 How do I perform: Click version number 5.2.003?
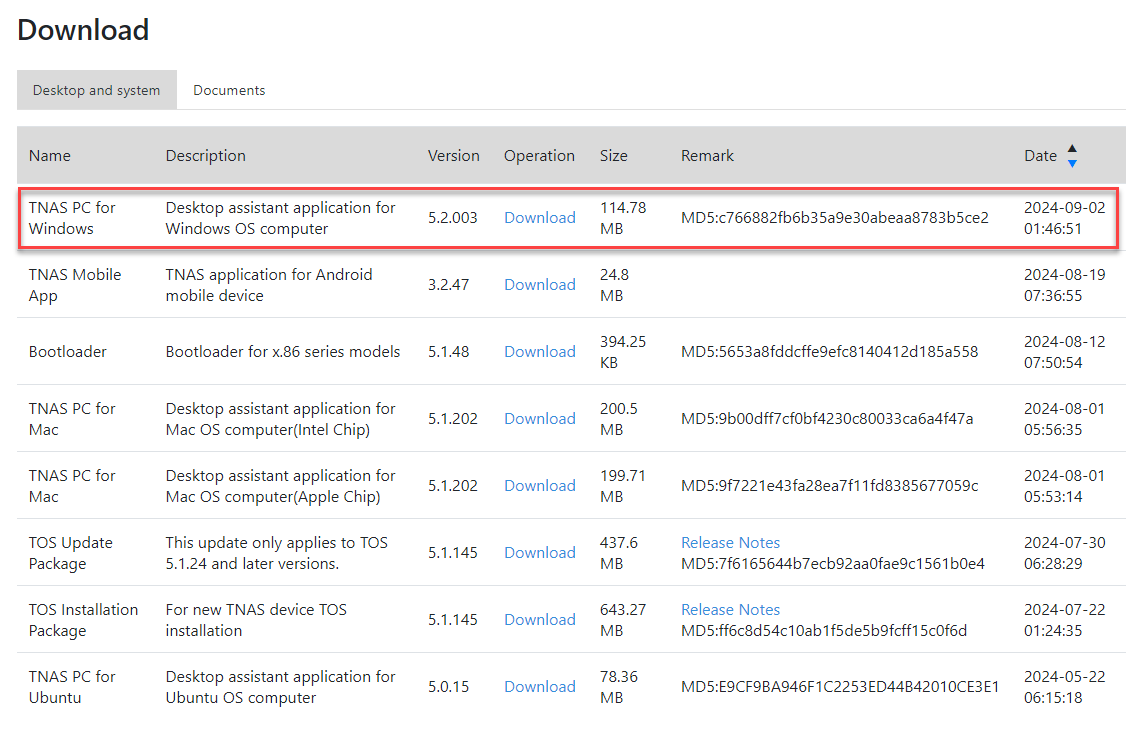452,218
